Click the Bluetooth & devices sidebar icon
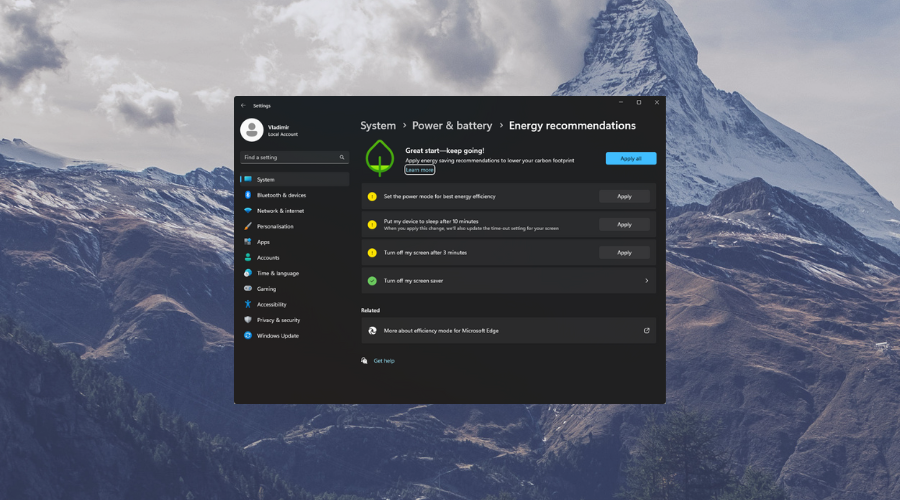This screenshot has width=900, height=500. tap(247, 195)
